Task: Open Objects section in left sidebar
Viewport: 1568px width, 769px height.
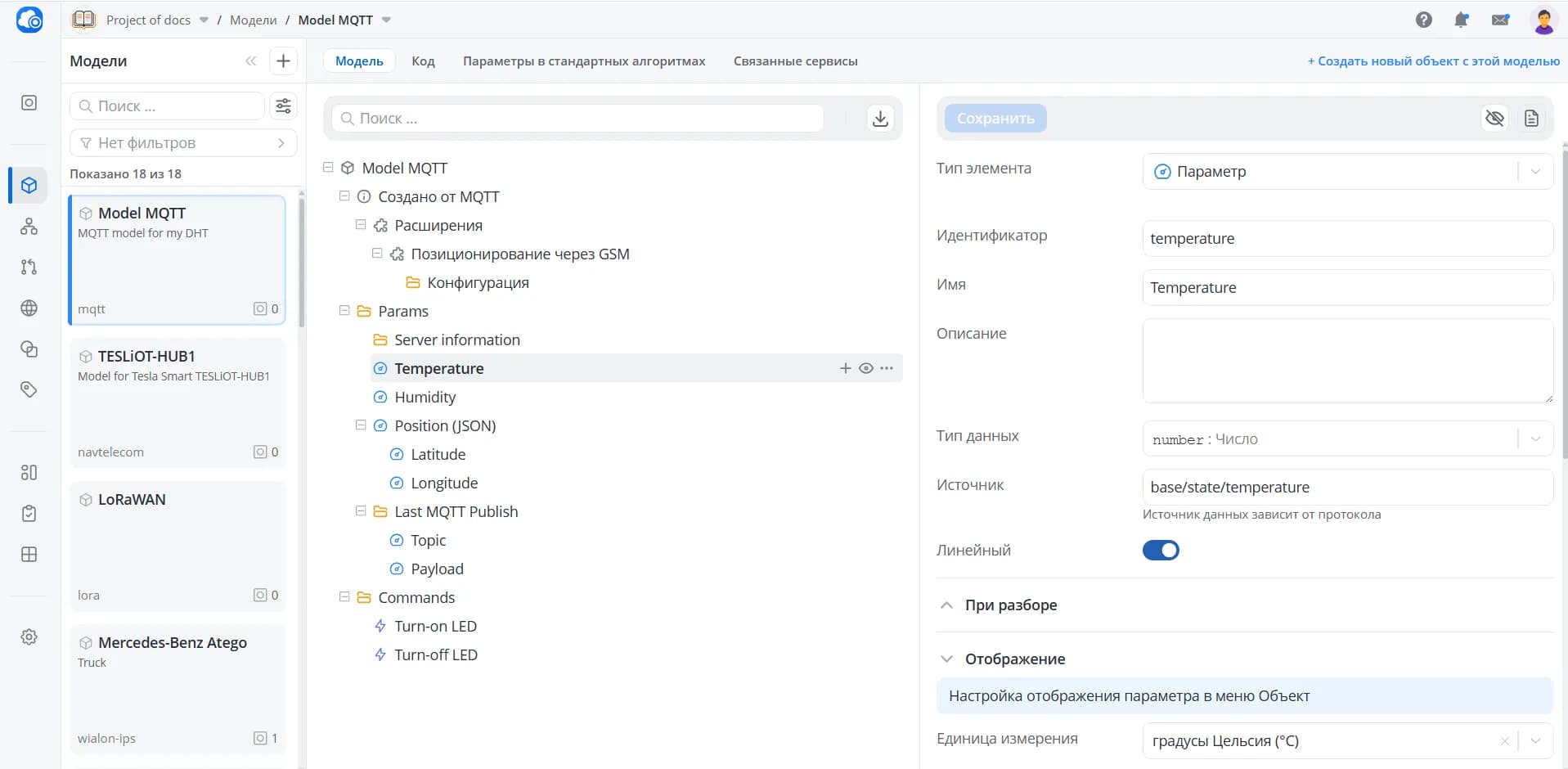Action: 29,103
